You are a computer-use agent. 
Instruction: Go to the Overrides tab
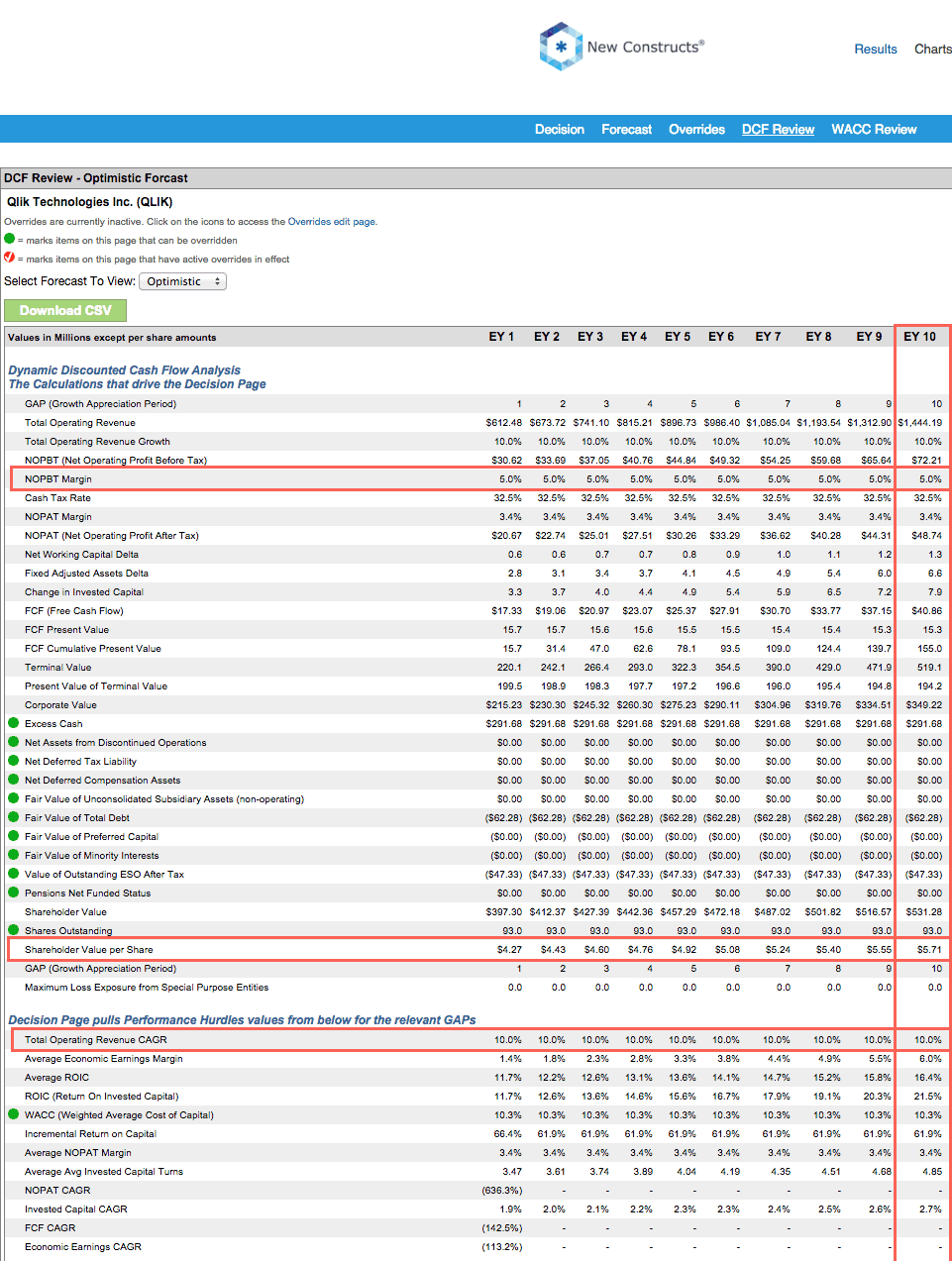(696, 129)
